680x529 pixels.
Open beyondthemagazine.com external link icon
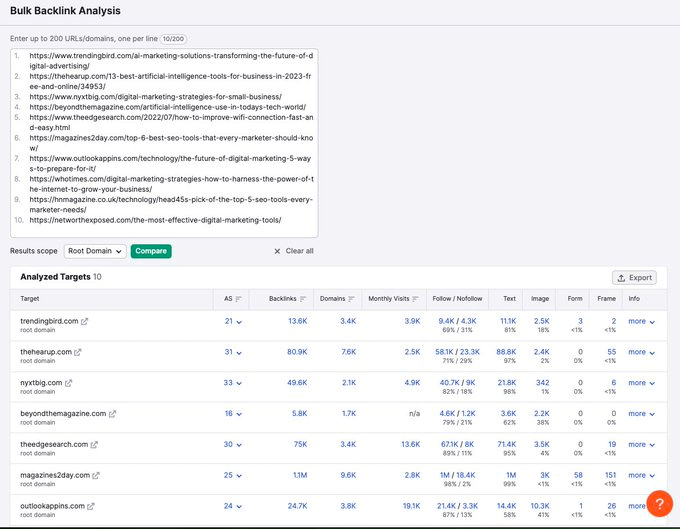[x=112, y=413]
